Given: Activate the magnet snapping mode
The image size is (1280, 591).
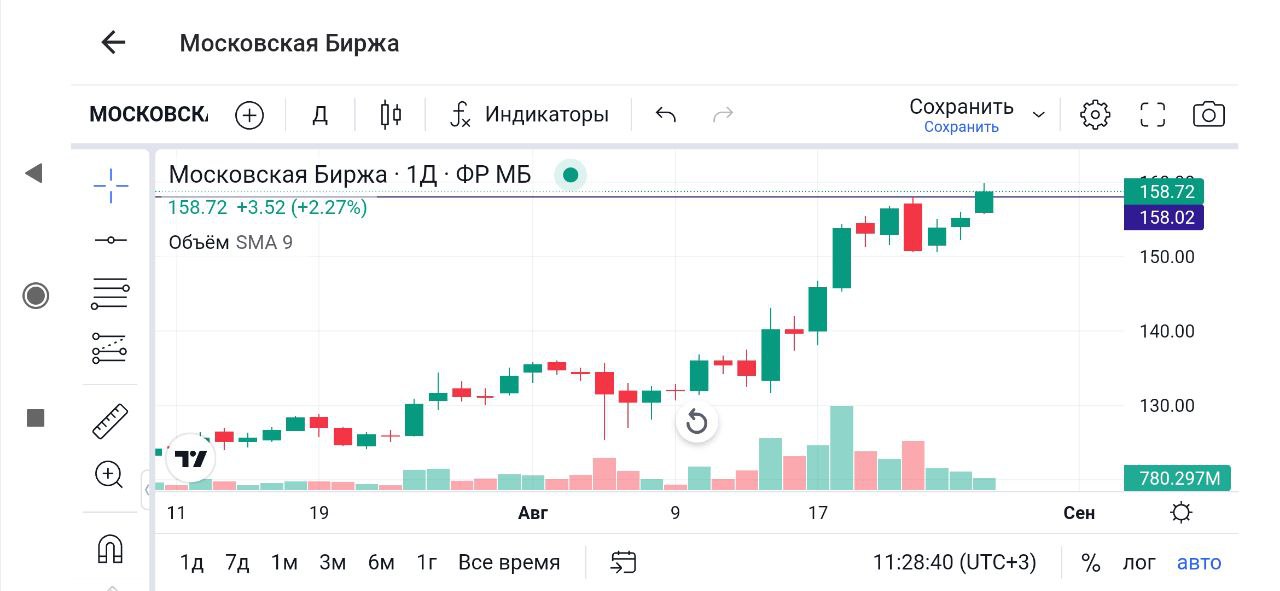Looking at the screenshot, I should [x=110, y=549].
